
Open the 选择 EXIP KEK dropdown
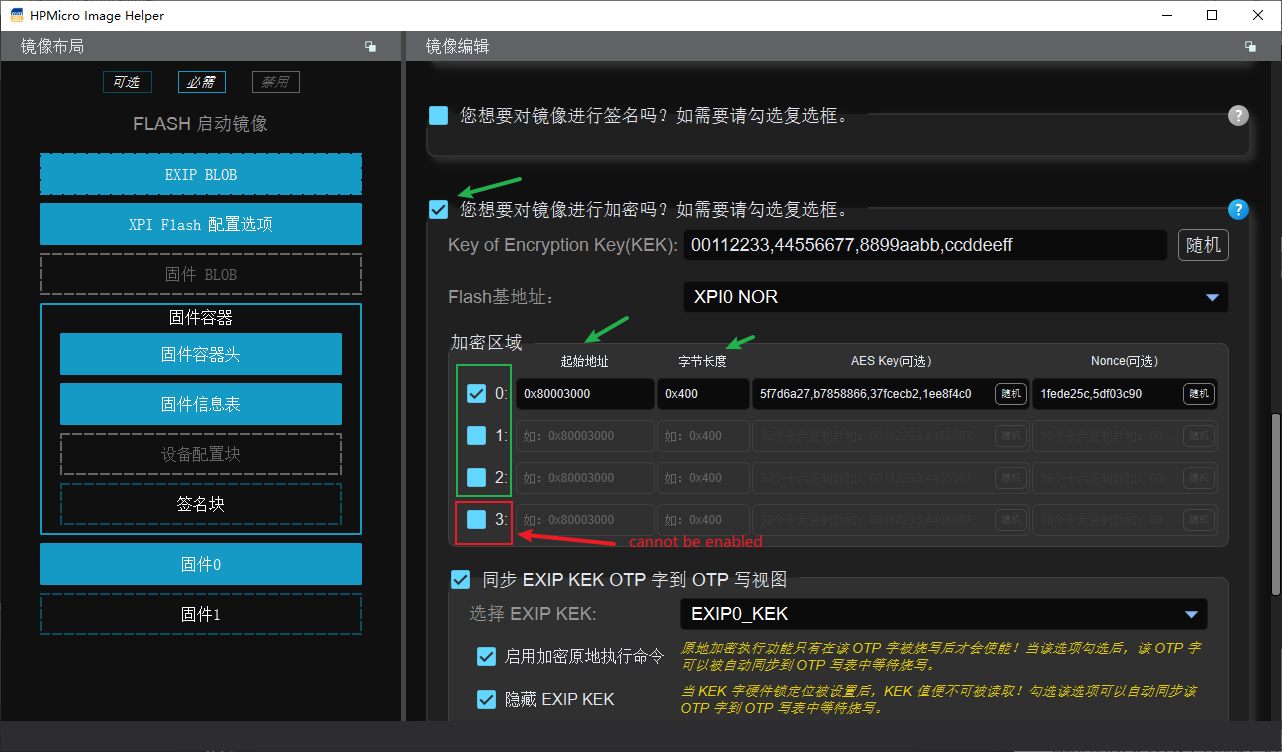pyautogui.click(x=943, y=614)
